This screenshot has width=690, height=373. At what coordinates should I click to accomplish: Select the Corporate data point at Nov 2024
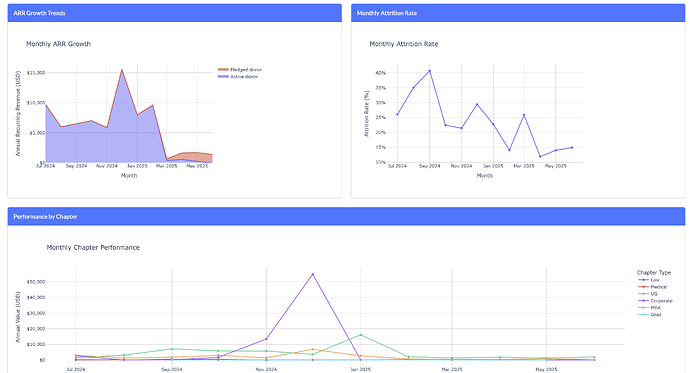tap(266, 339)
